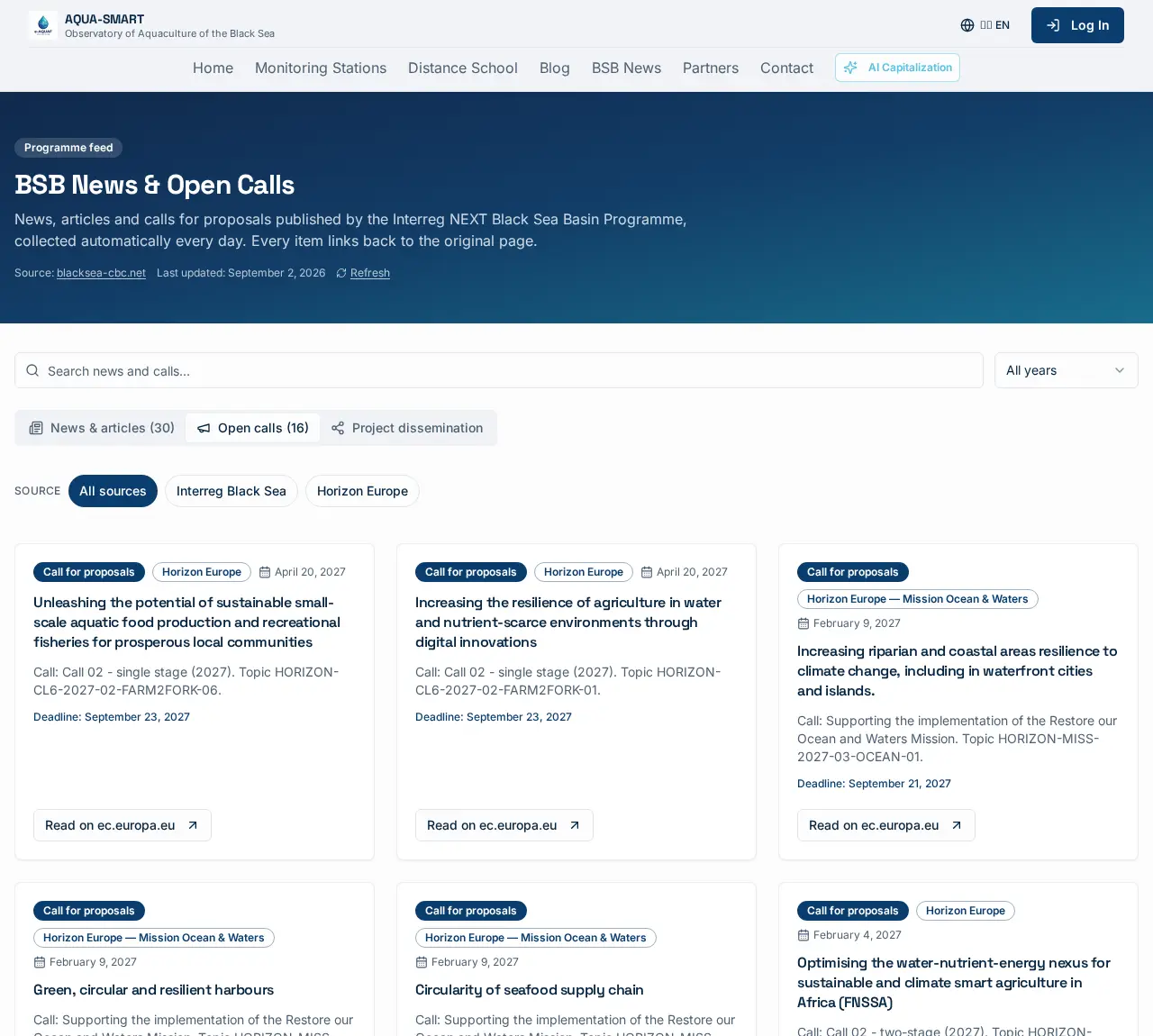Open 'Green, circular and resilient harbours' title

click(154, 990)
